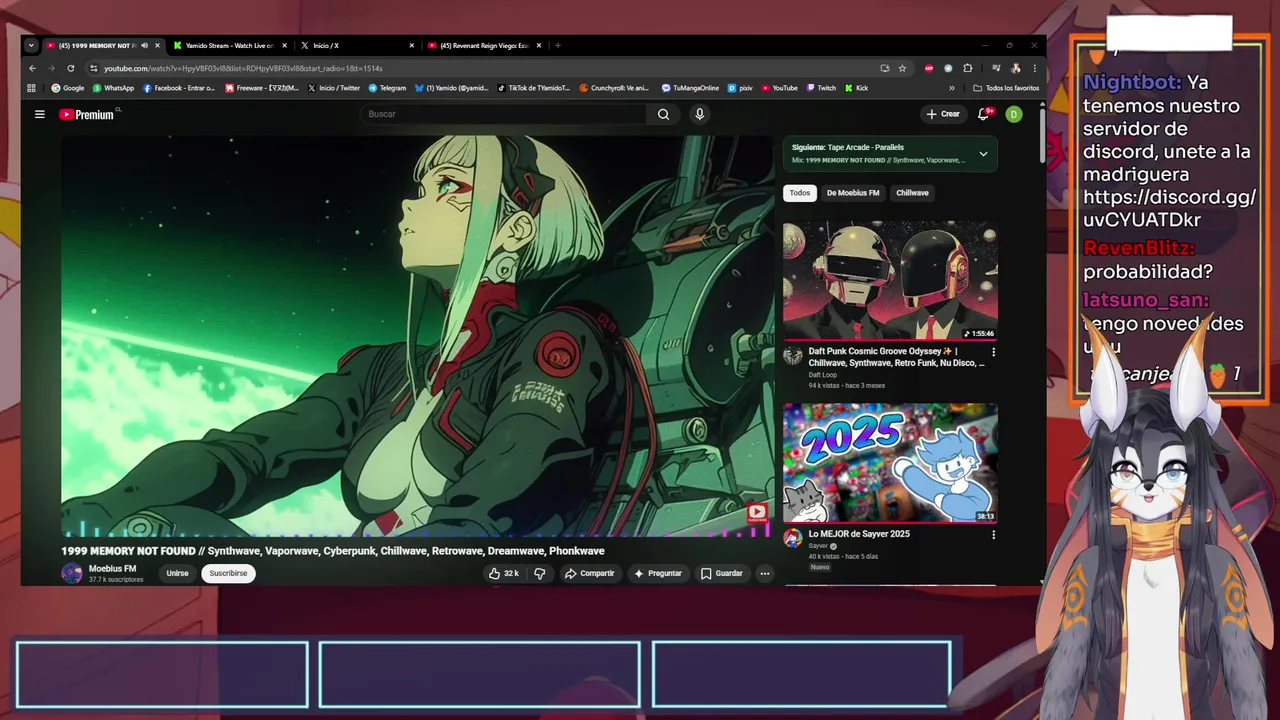Open the account avatar menu
The height and width of the screenshot is (720, 1280).
pos(1013,114)
